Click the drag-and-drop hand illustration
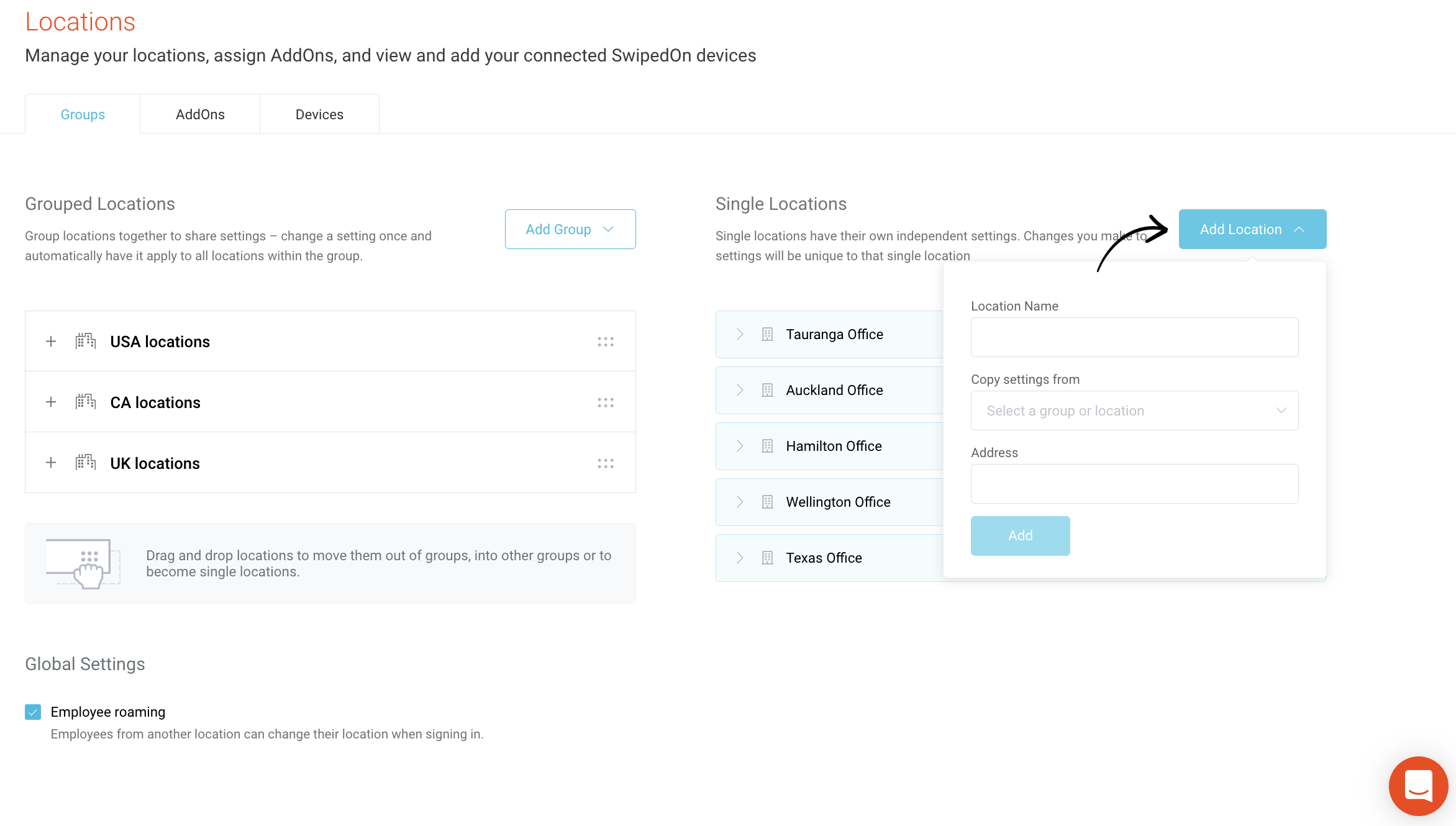 83,563
